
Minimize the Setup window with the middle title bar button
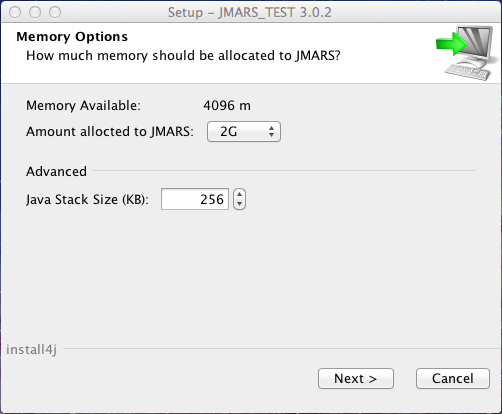click(x=35, y=12)
